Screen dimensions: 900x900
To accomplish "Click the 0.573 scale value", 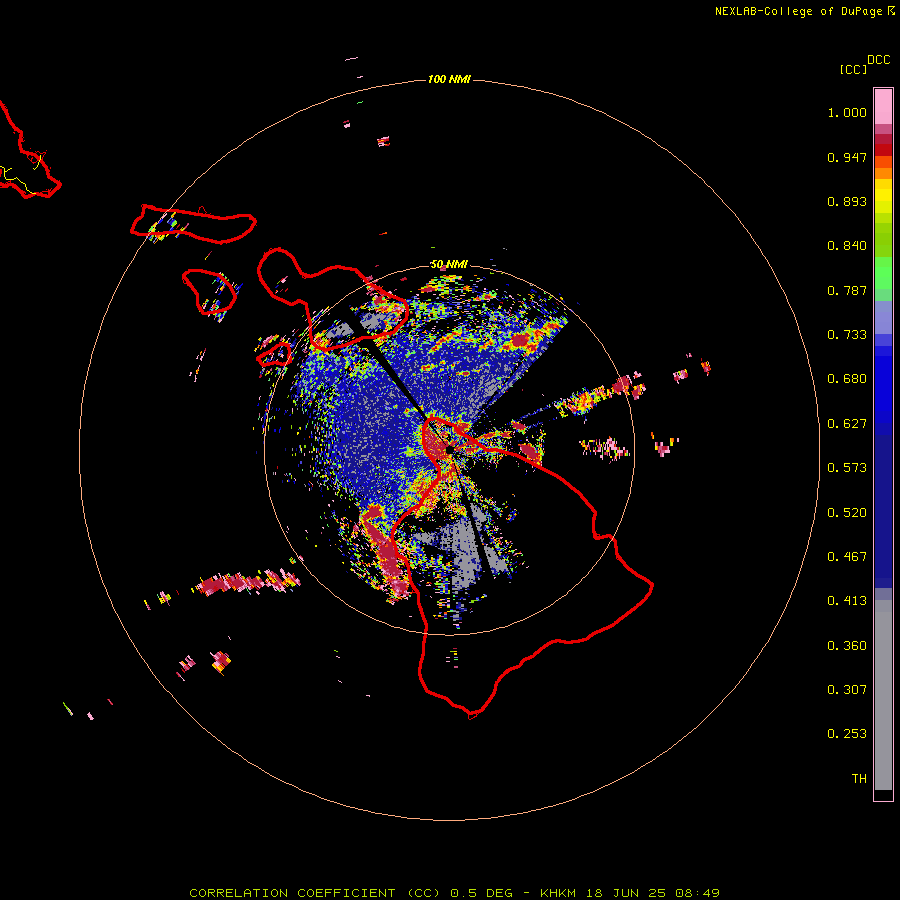I will pyautogui.click(x=847, y=468).
